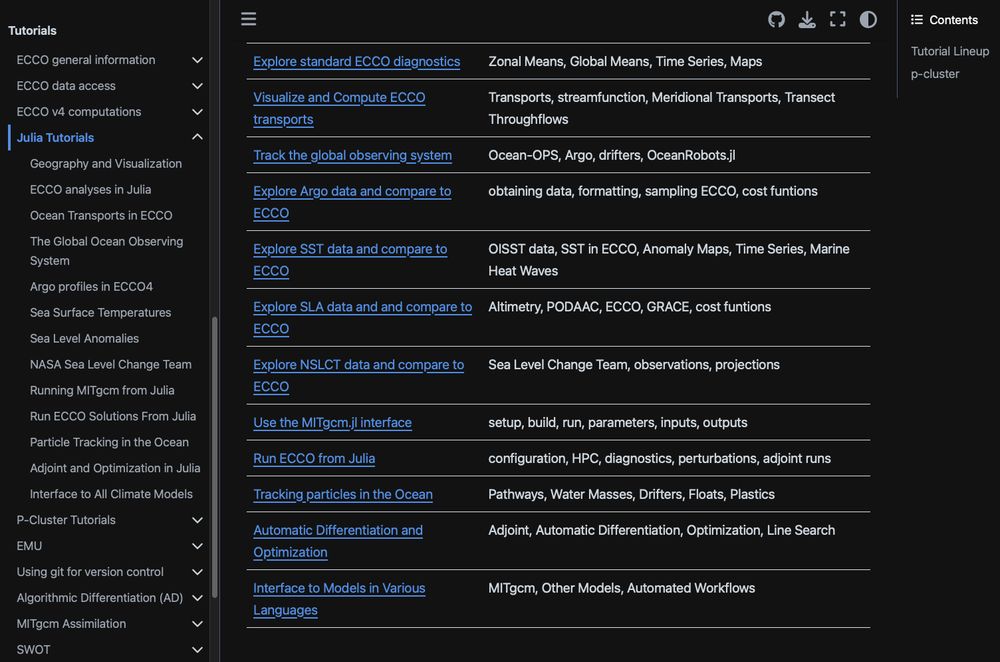Open Use the MITgcm.jl interface link
Image resolution: width=1000 pixels, height=662 pixels.
click(332, 422)
